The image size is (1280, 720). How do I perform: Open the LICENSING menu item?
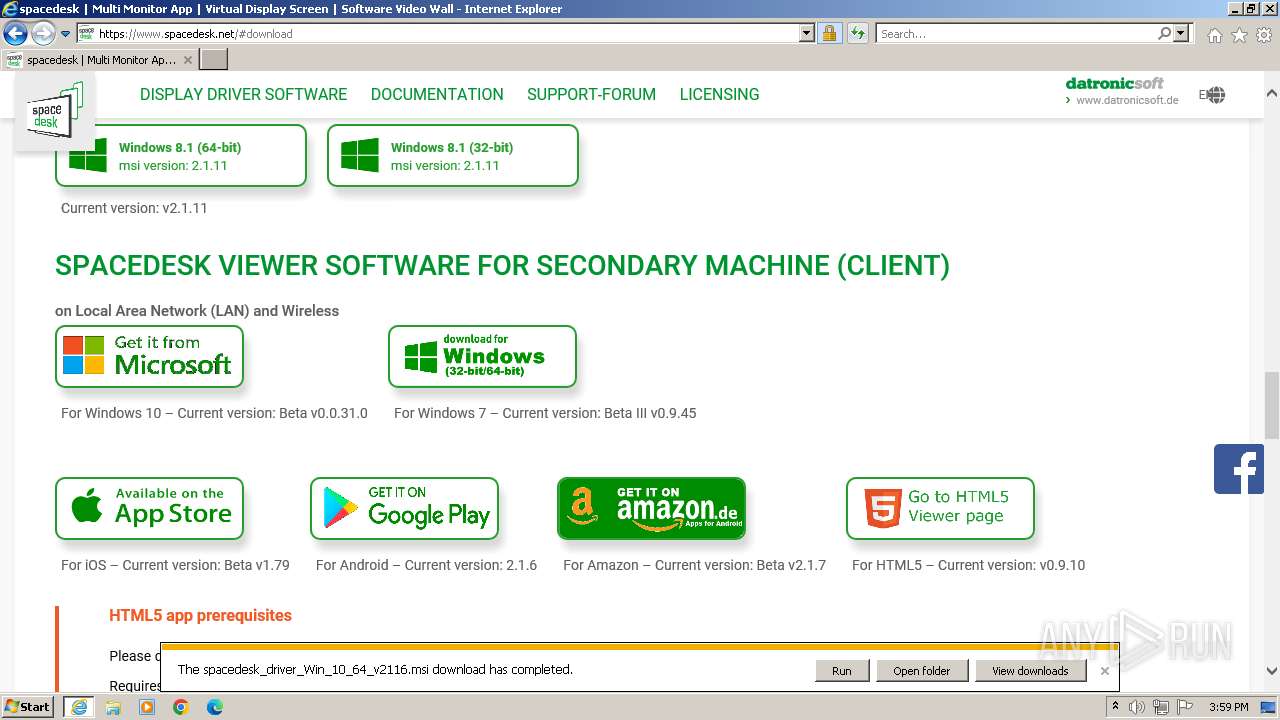[719, 95]
